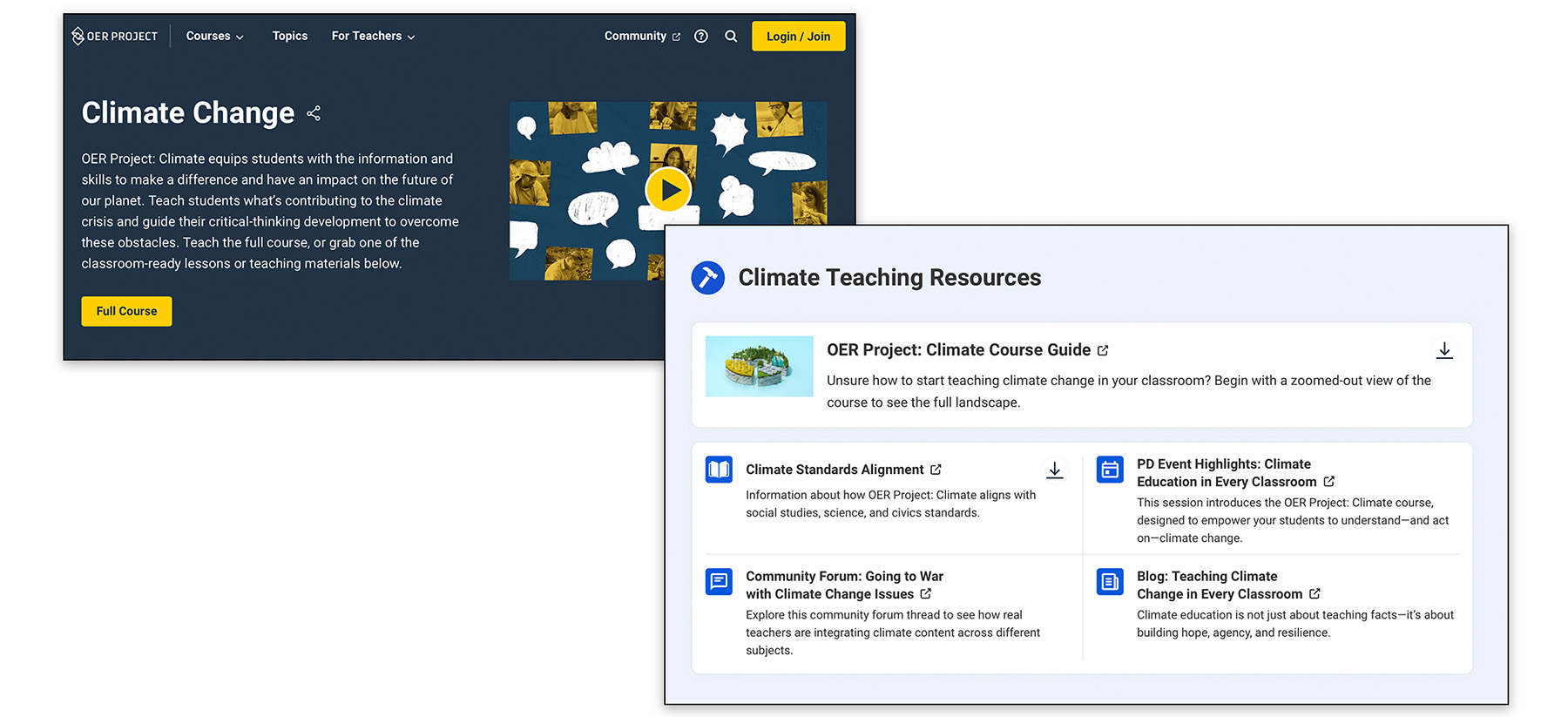Click the For Teachers chevron arrow

pyautogui.click(x=411, y=37)
